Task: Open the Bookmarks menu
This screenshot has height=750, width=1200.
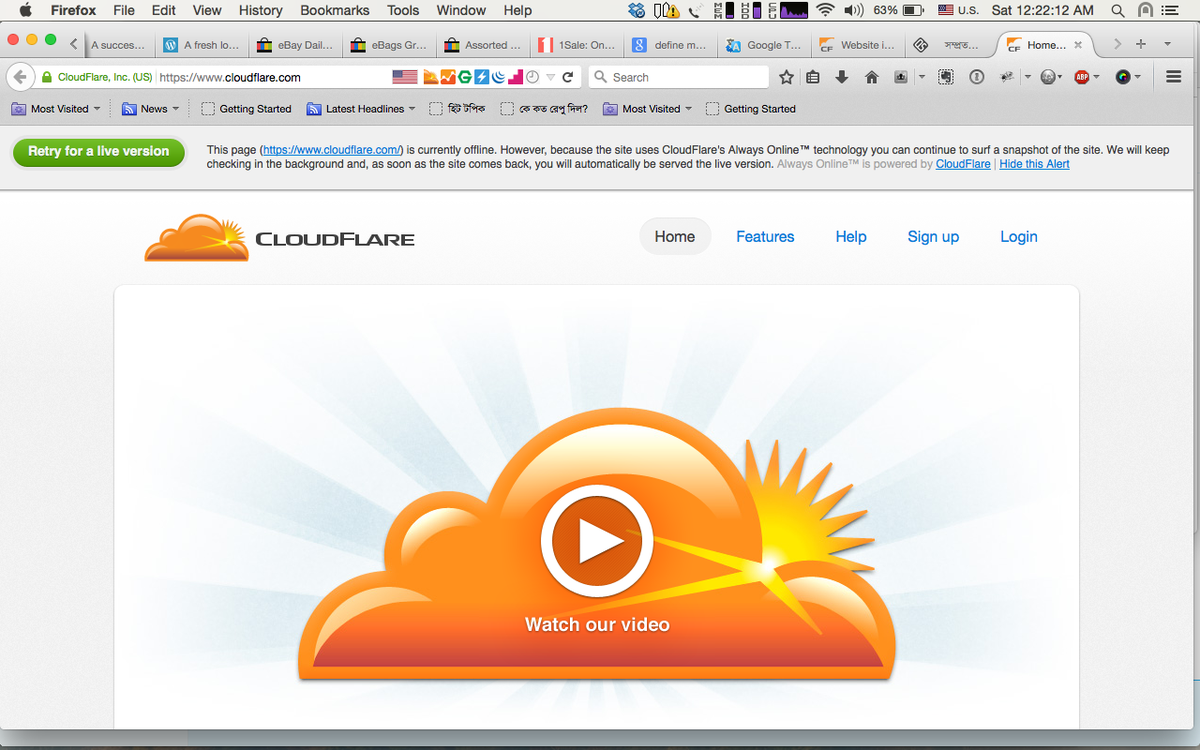Action: click(x=334, y=10)
